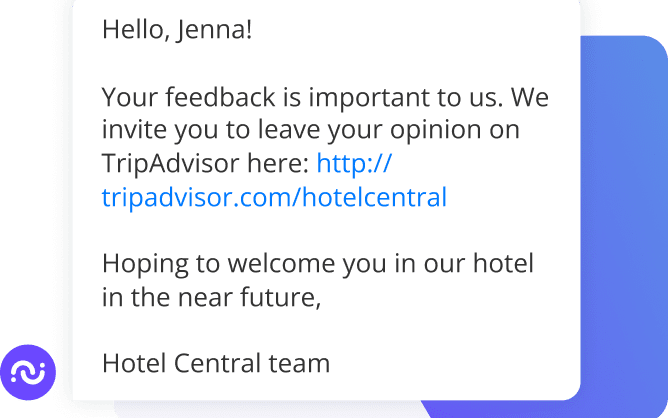The height and width of the screenshot is (418, 668).
Task: Click the "Hello, Jenna!" greeting line
Action: point(177,30)
